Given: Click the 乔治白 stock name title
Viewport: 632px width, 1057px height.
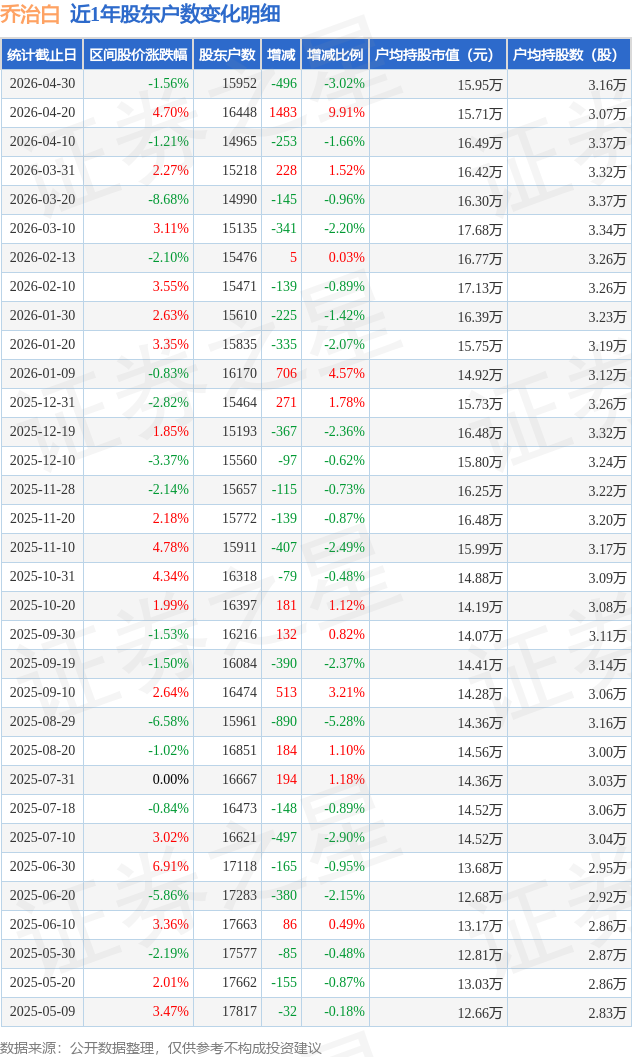Looking at the screenshot, I should click(x=30, y=14).
